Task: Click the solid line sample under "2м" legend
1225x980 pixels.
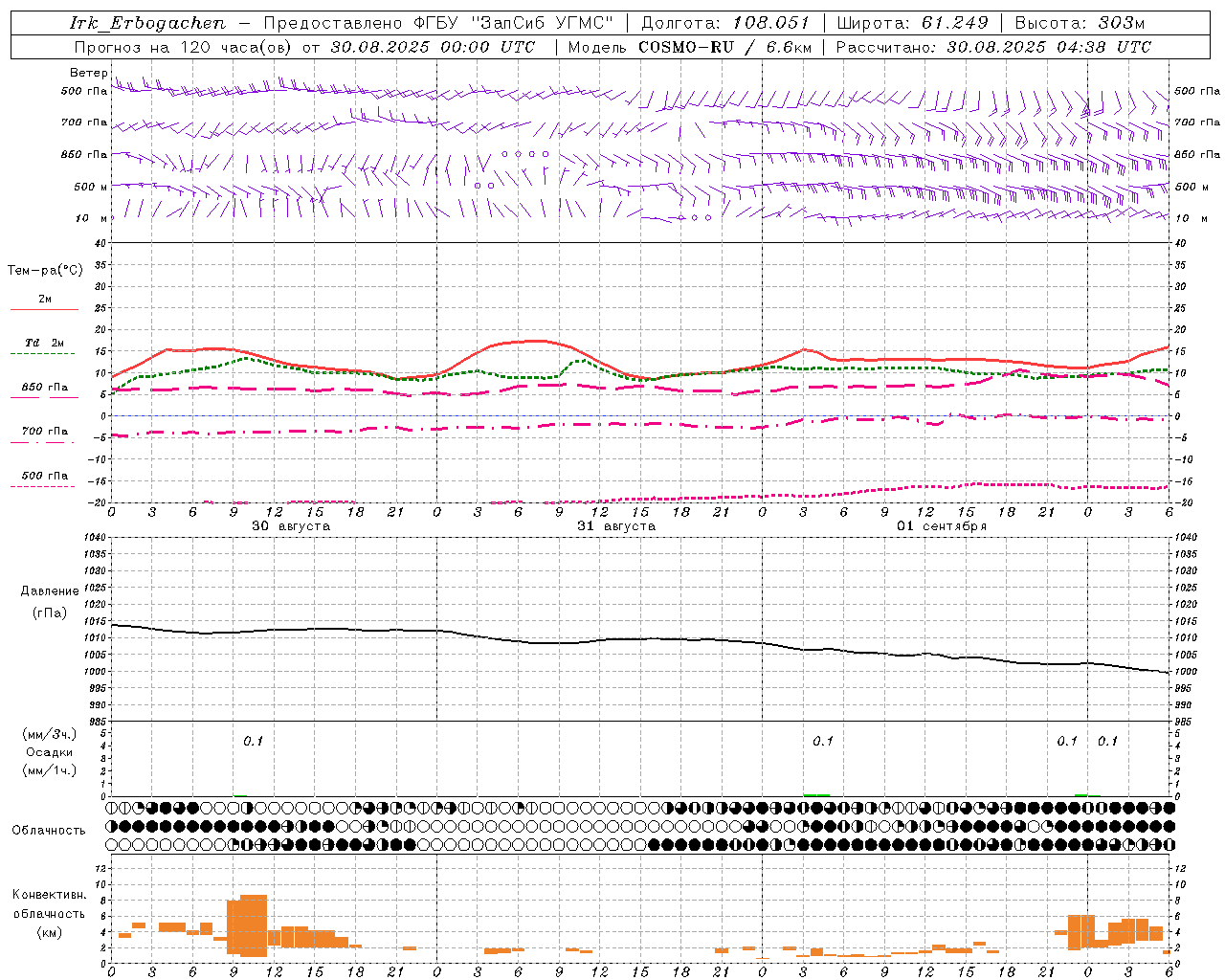Action: [44, 309]
